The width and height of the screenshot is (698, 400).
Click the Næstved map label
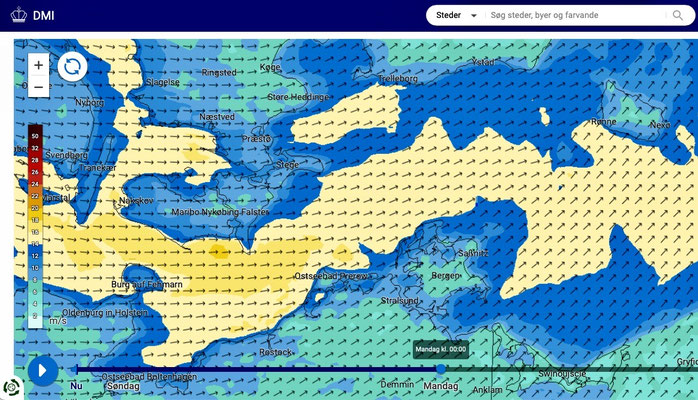217,117
